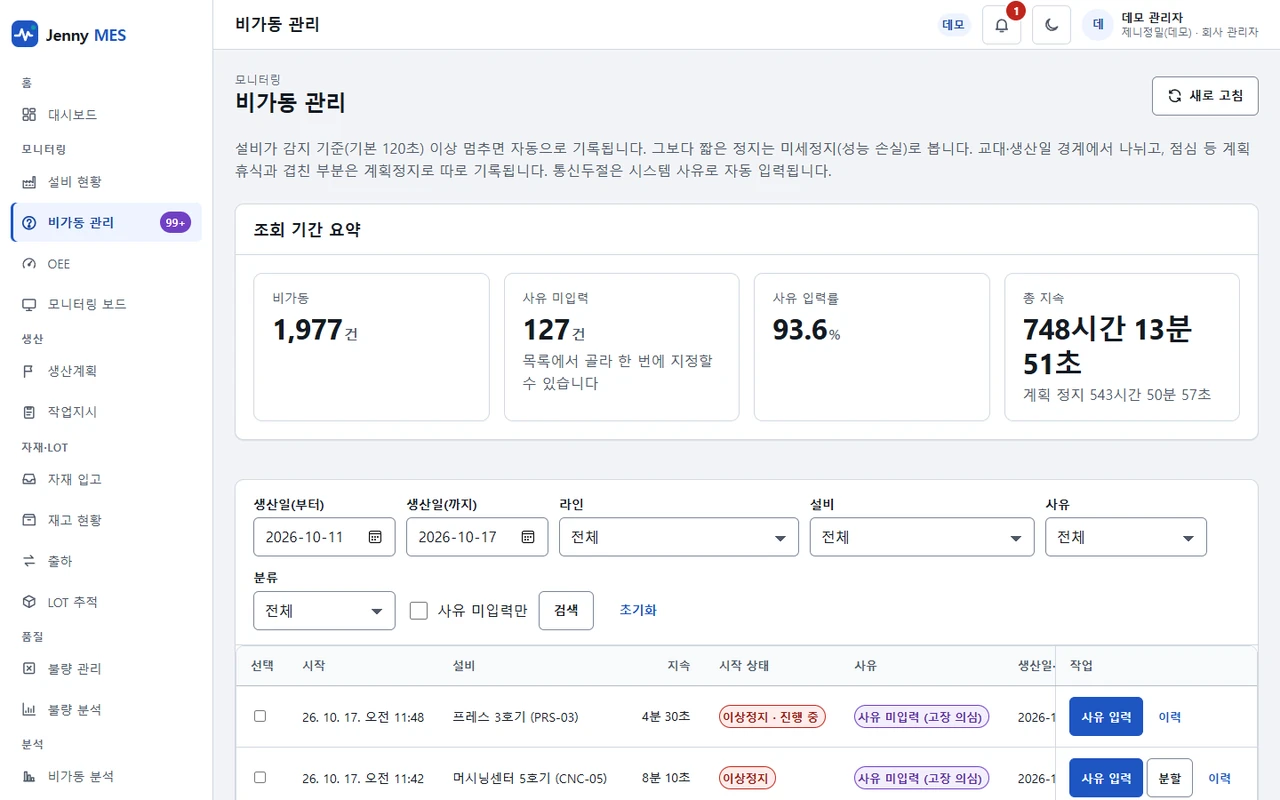Toggle dark mode moon icon

pyautogui.click(x=1052, y=25)
